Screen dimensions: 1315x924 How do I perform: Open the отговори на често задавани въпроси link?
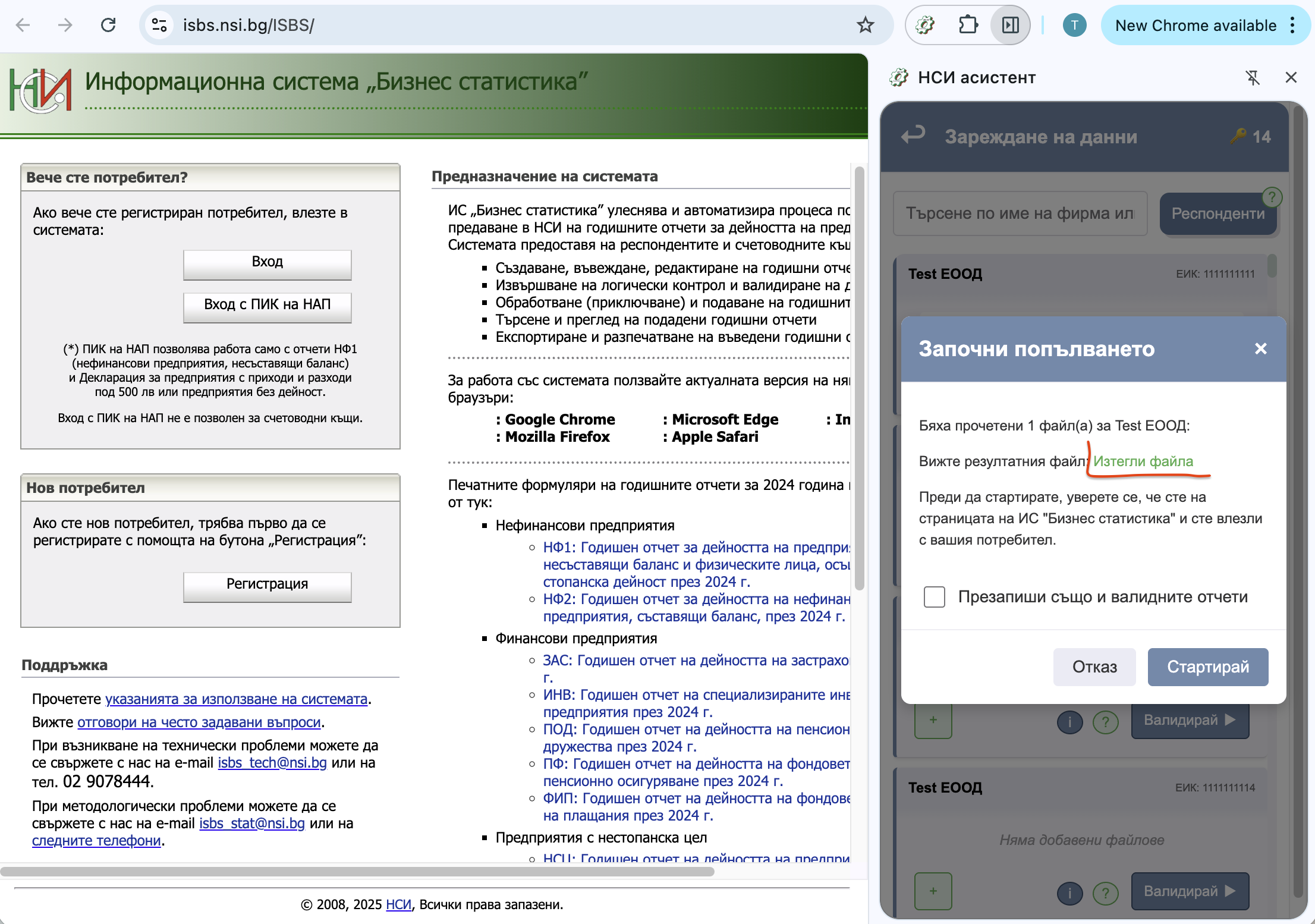[199, 722]
